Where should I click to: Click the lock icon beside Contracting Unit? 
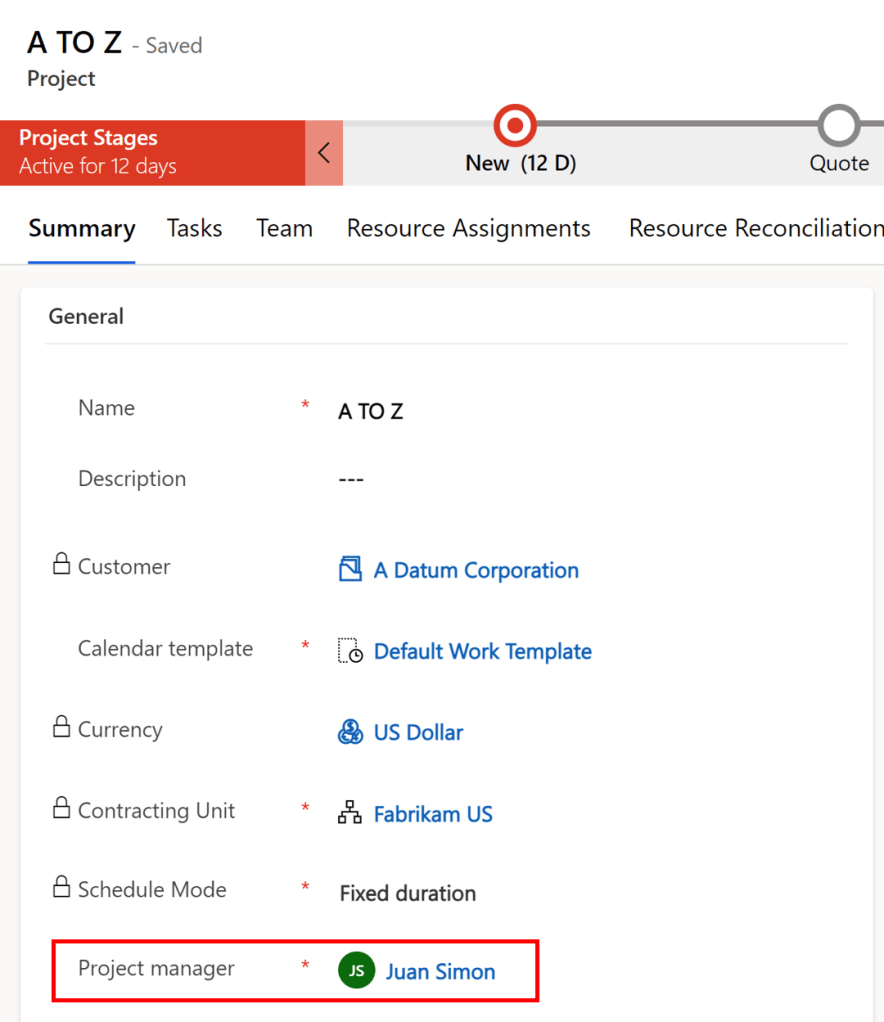coord(61,808)
